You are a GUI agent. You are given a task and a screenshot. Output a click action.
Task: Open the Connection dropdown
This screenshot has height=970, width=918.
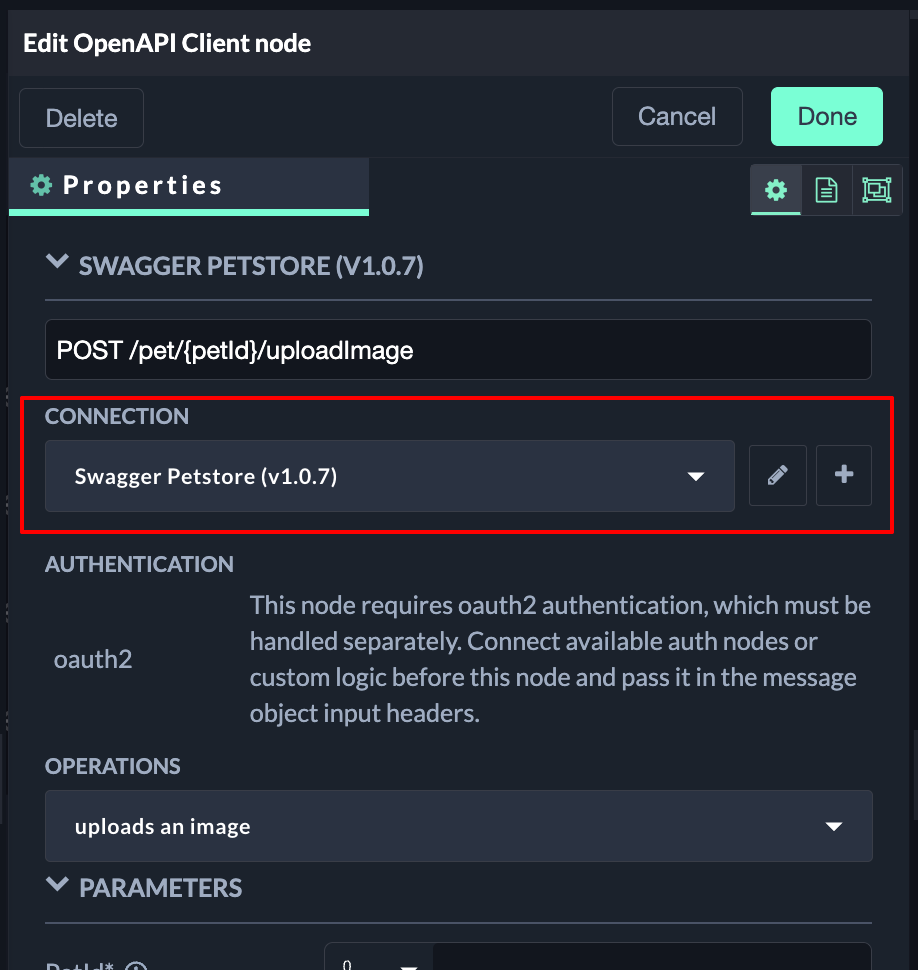390,476
